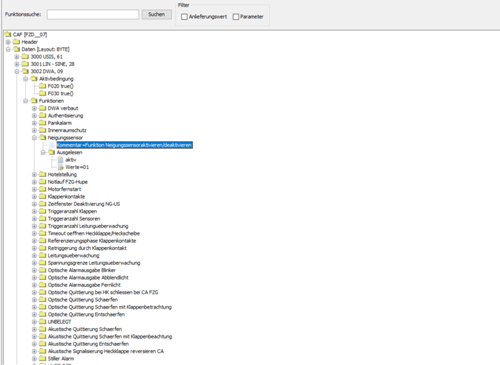
Task: Click the 3000 USIS, 61 folder icon
Action: [25, 56]
